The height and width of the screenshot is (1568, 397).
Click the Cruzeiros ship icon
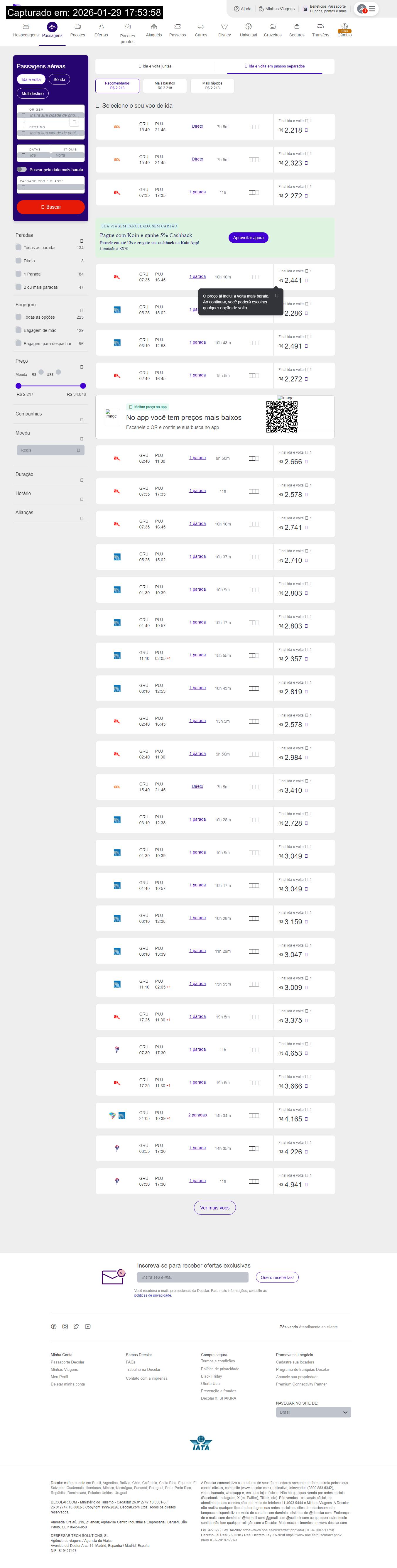[273, 27]
